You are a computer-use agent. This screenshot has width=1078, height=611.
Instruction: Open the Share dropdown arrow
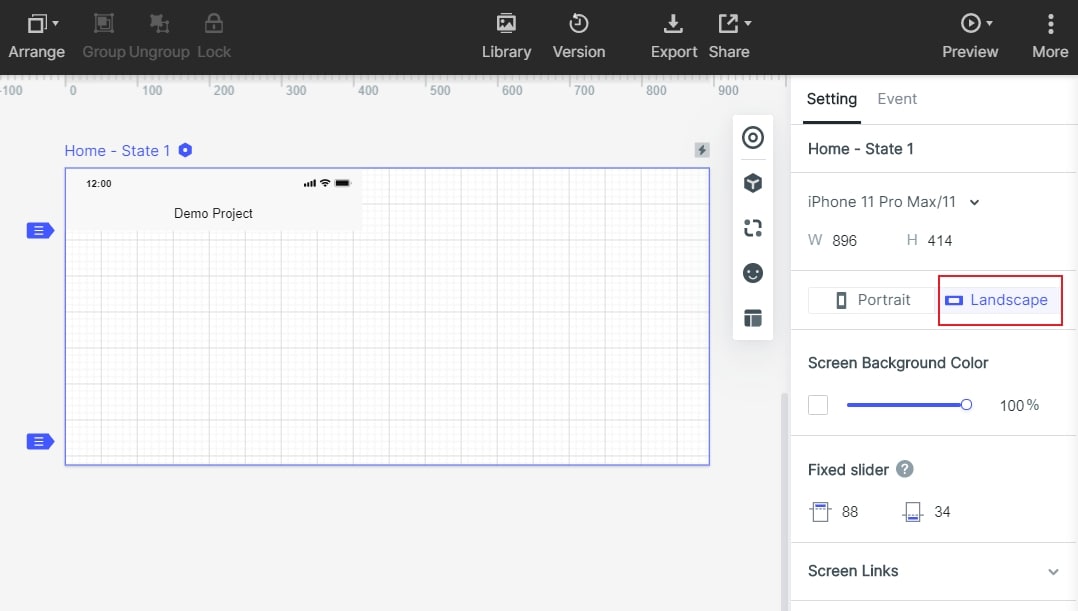748,23
